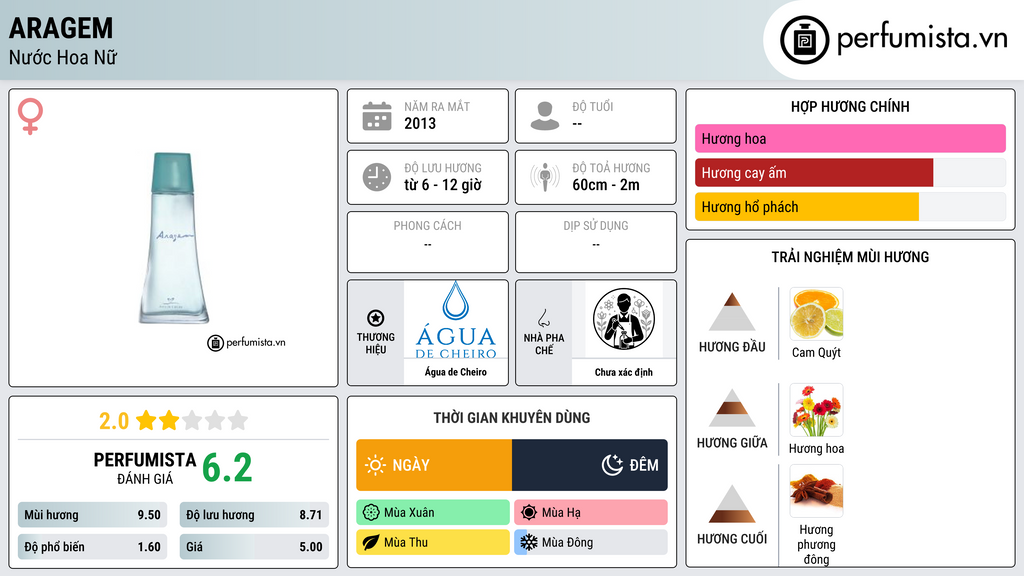Click the snowflake icon beside Mùa Đông
Image resolution: width=1024 pixels, height=576 pixels.
tap(529, 542)
